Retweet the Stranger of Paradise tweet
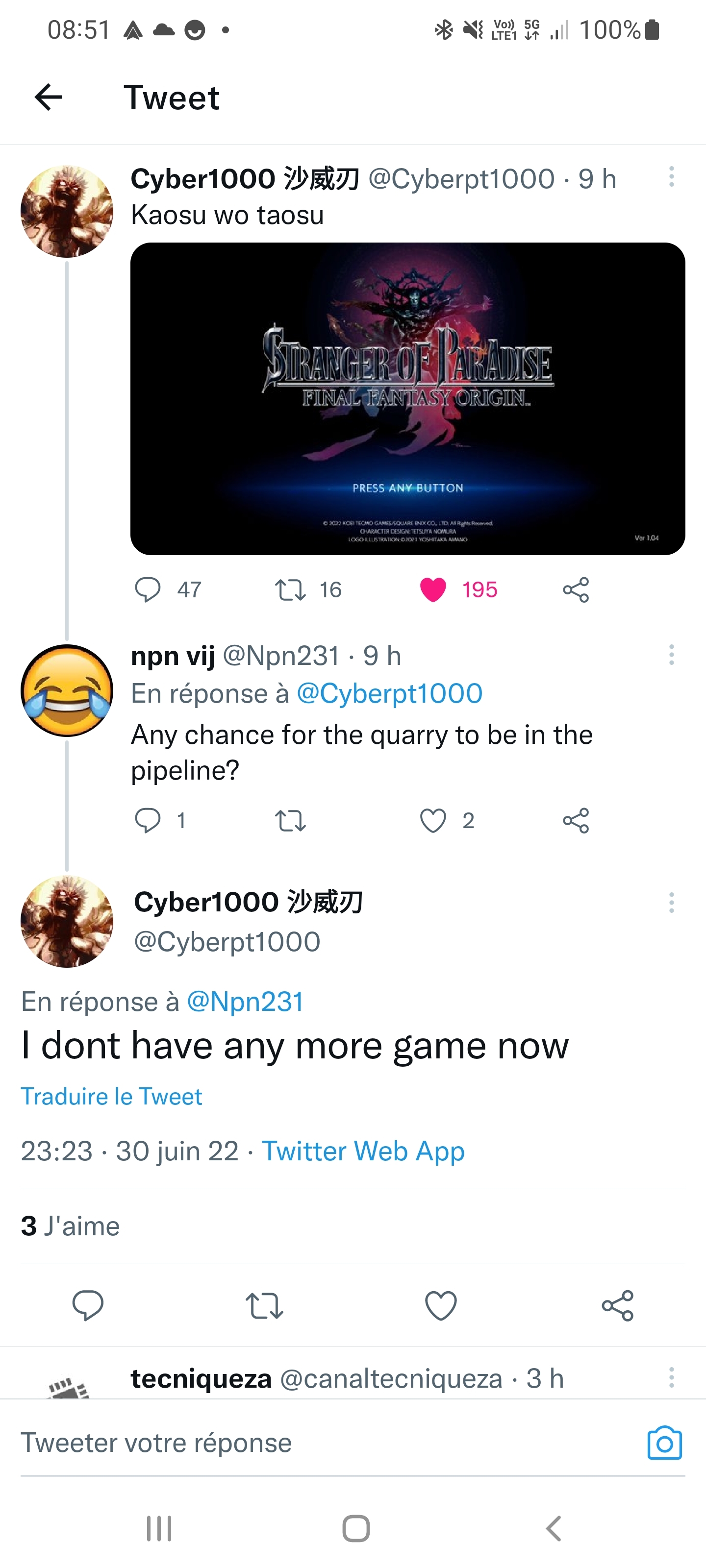Image resolution: width=706 pixels, height=1568 pixels. [x=291, y=589]
